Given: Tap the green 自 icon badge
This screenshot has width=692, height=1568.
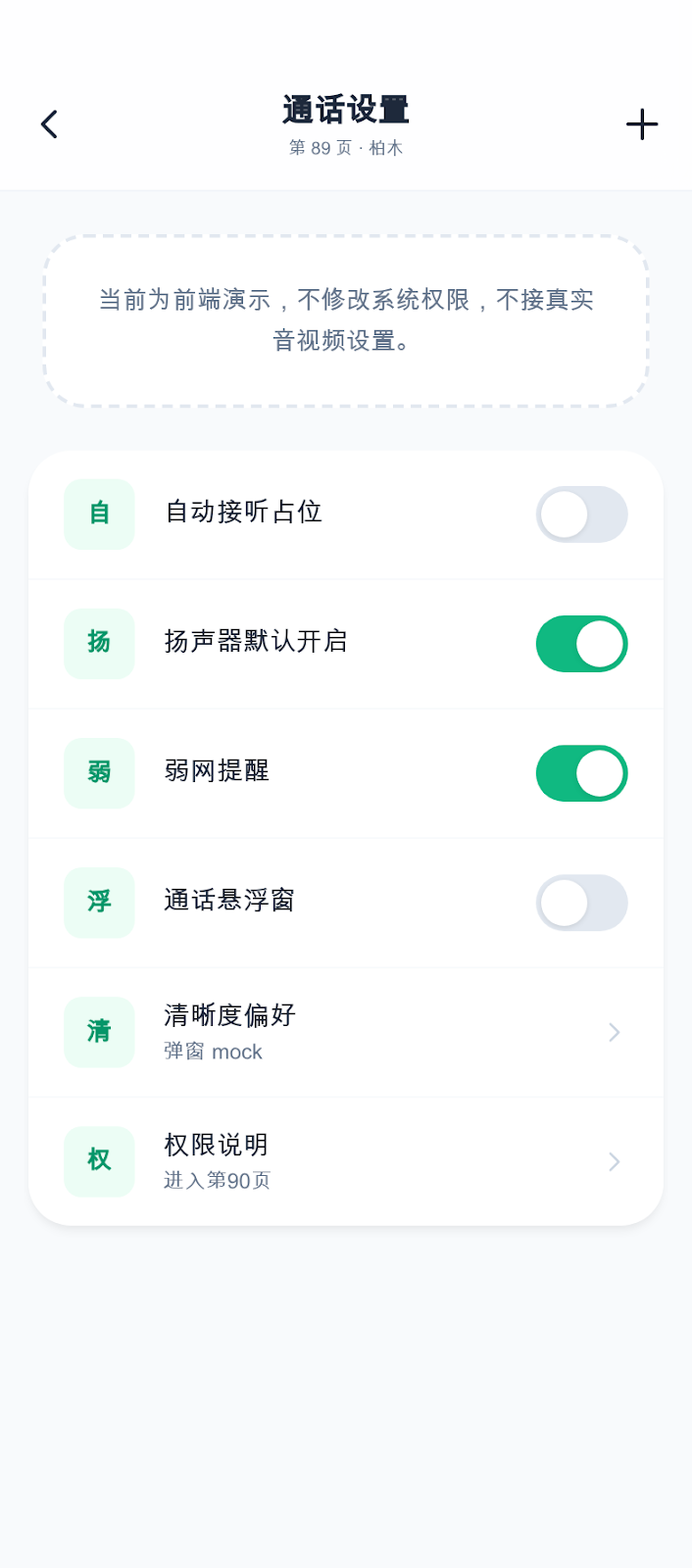Looking at the screenshot, I should tap(99, 514).
